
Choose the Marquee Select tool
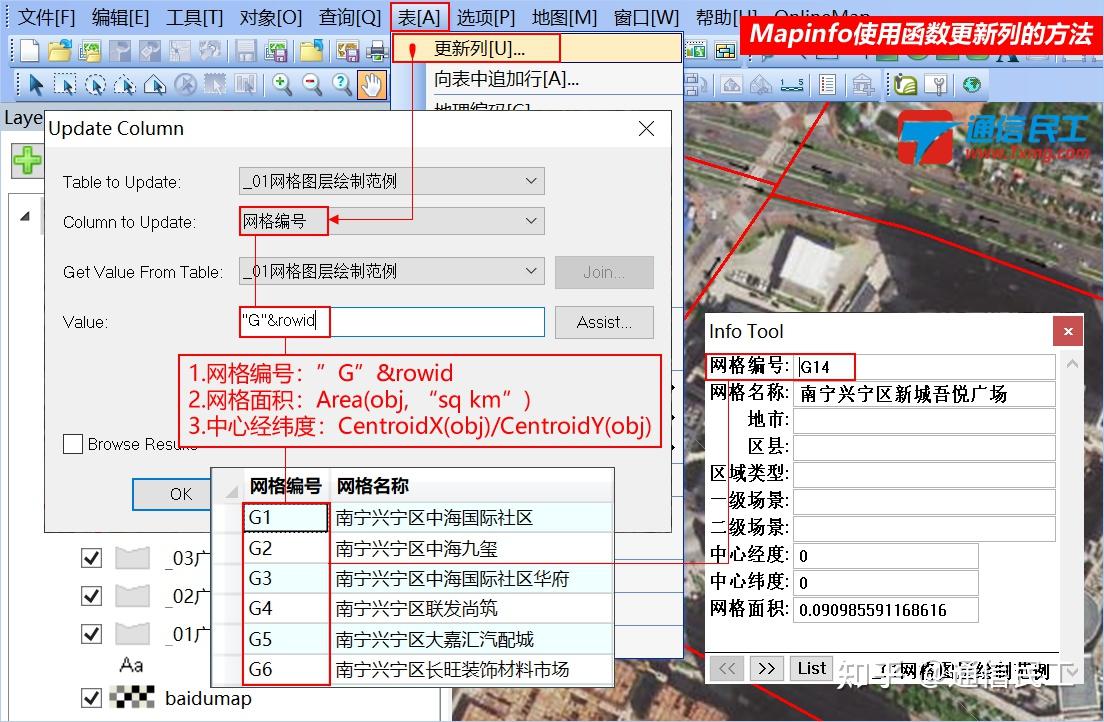coord(65,85)
